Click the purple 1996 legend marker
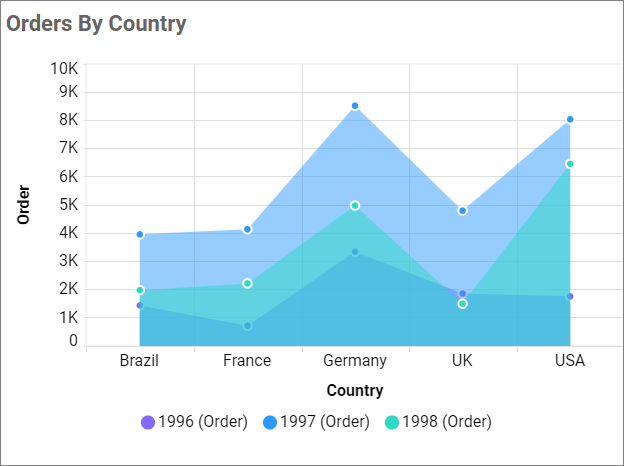This screenshot has width=624, height=466. [x=148, y=422]
